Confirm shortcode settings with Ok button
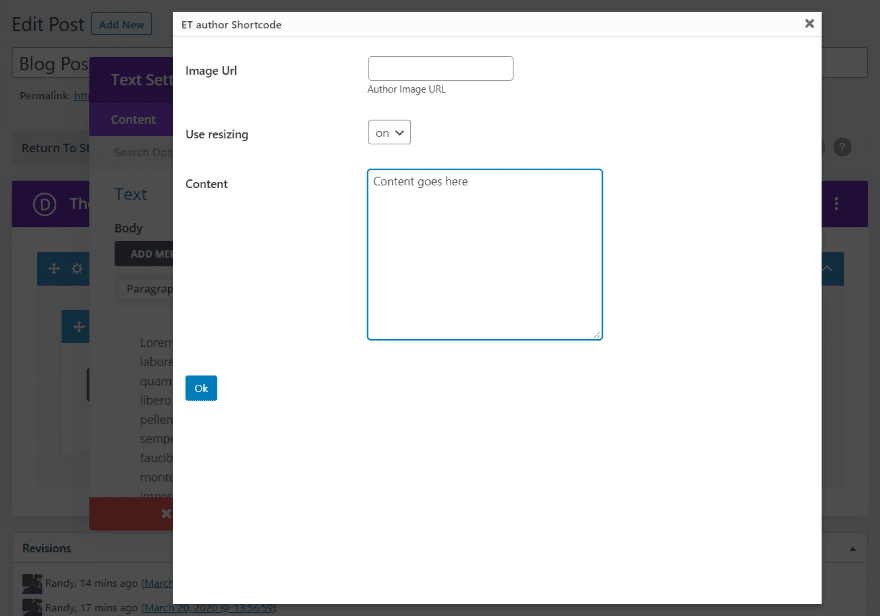880x616 pixels. [201, 388]
